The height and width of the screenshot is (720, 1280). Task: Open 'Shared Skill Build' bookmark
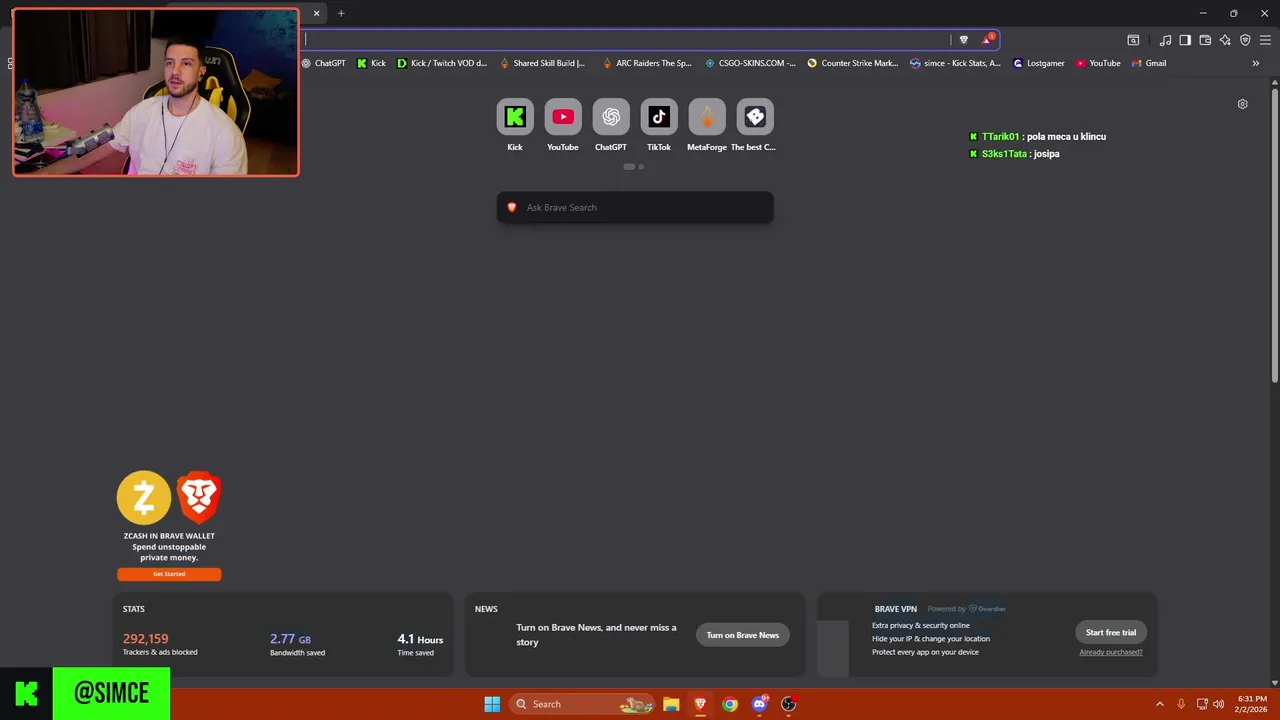tap(542, 63)
